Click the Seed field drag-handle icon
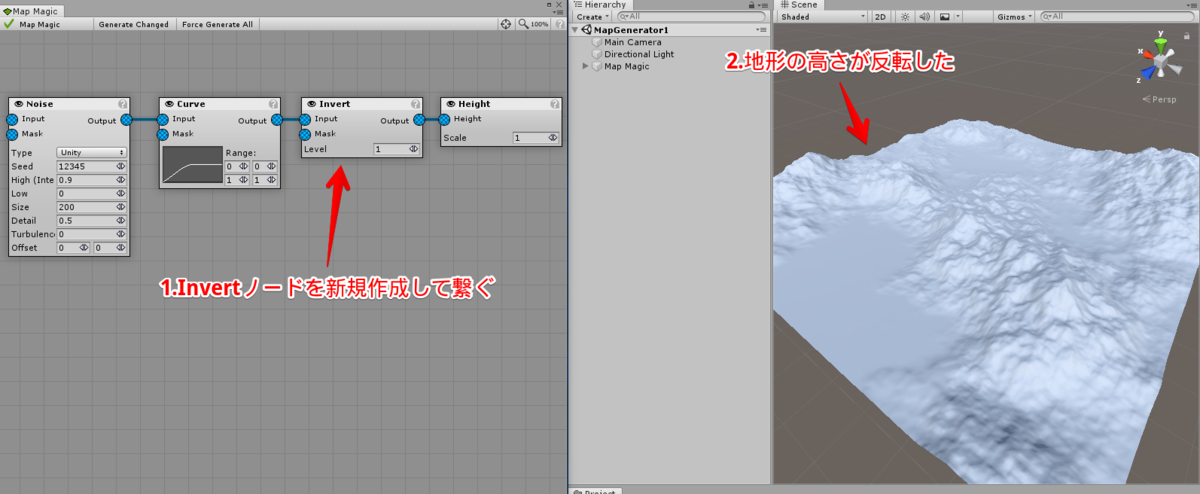 click(121, 166)
